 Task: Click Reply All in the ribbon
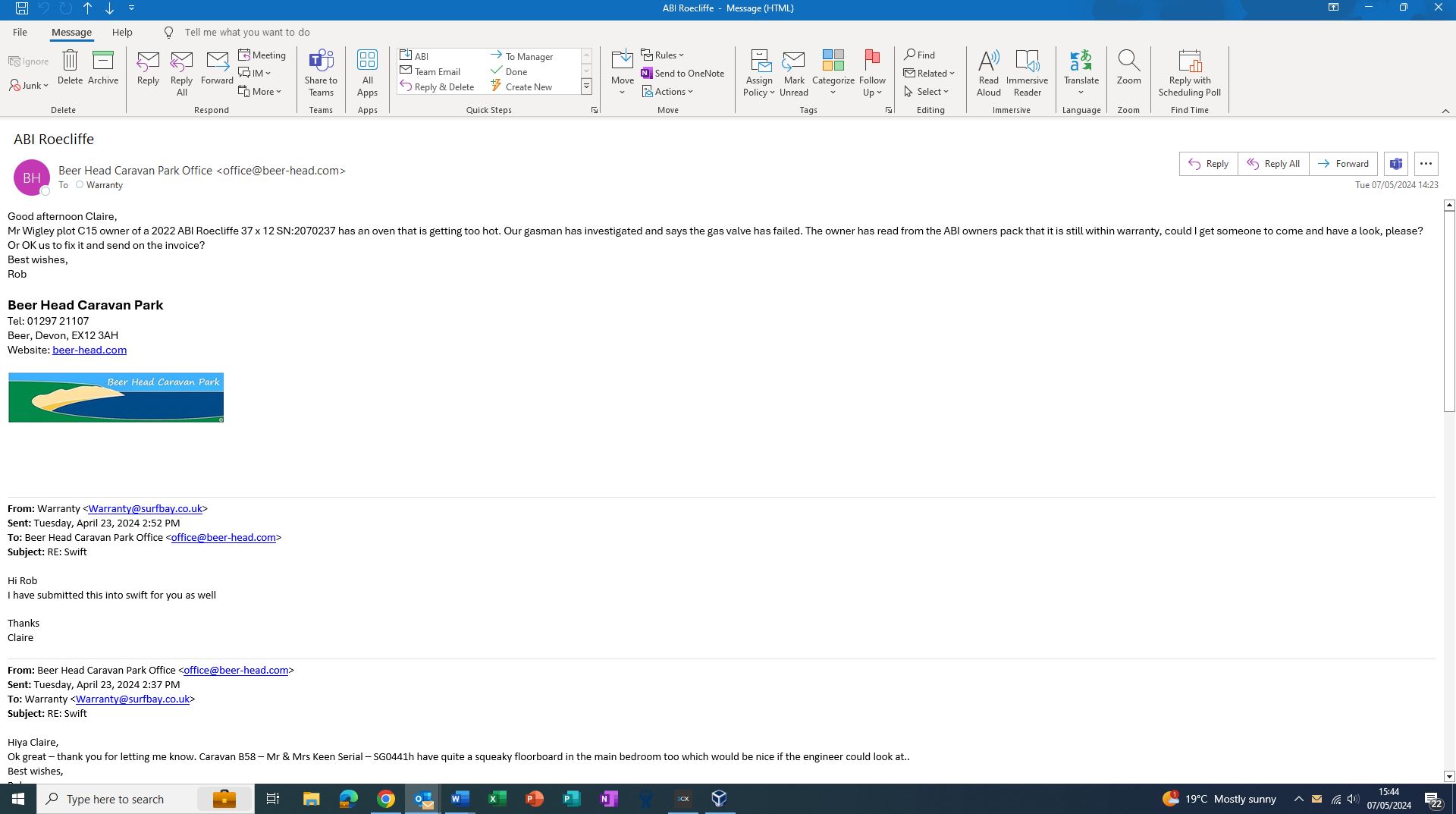pos(181,74)
